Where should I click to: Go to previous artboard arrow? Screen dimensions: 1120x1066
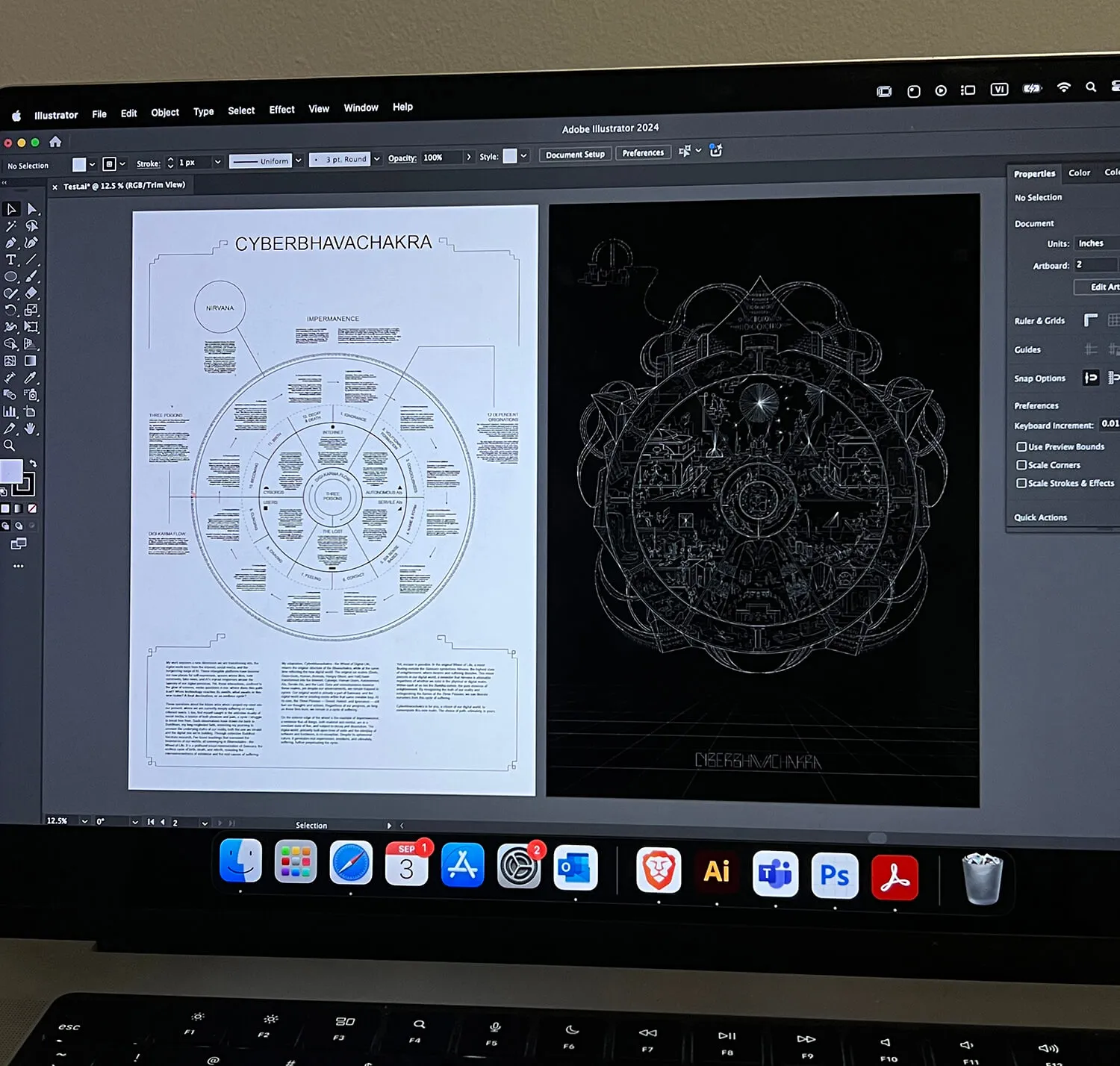(x=164, y=822)
